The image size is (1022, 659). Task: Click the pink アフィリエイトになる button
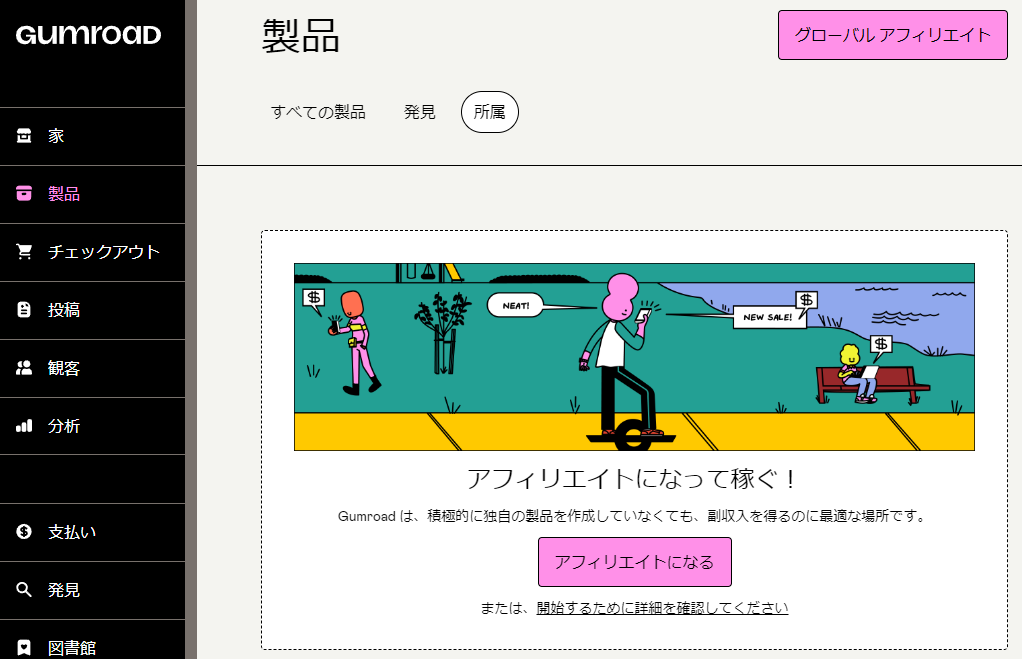(634, 562)
